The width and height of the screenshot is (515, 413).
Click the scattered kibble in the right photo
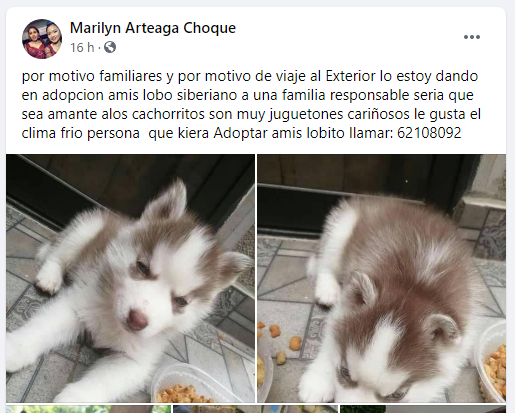(x=278, y=342)
